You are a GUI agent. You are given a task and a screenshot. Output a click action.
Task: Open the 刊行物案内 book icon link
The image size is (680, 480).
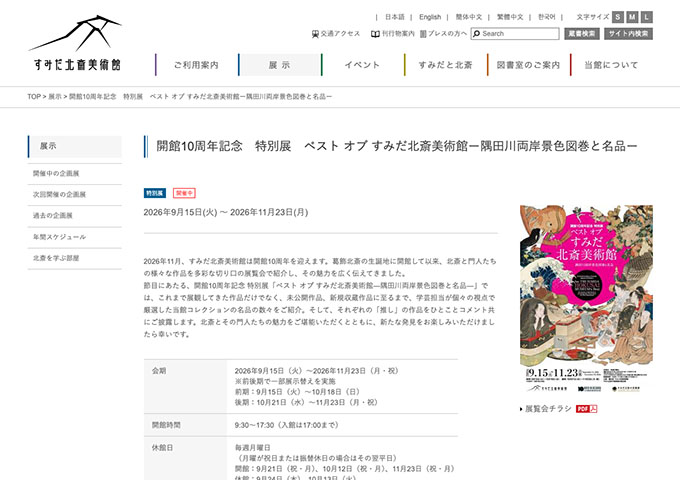pyautogui.click(x=392, y=34)
